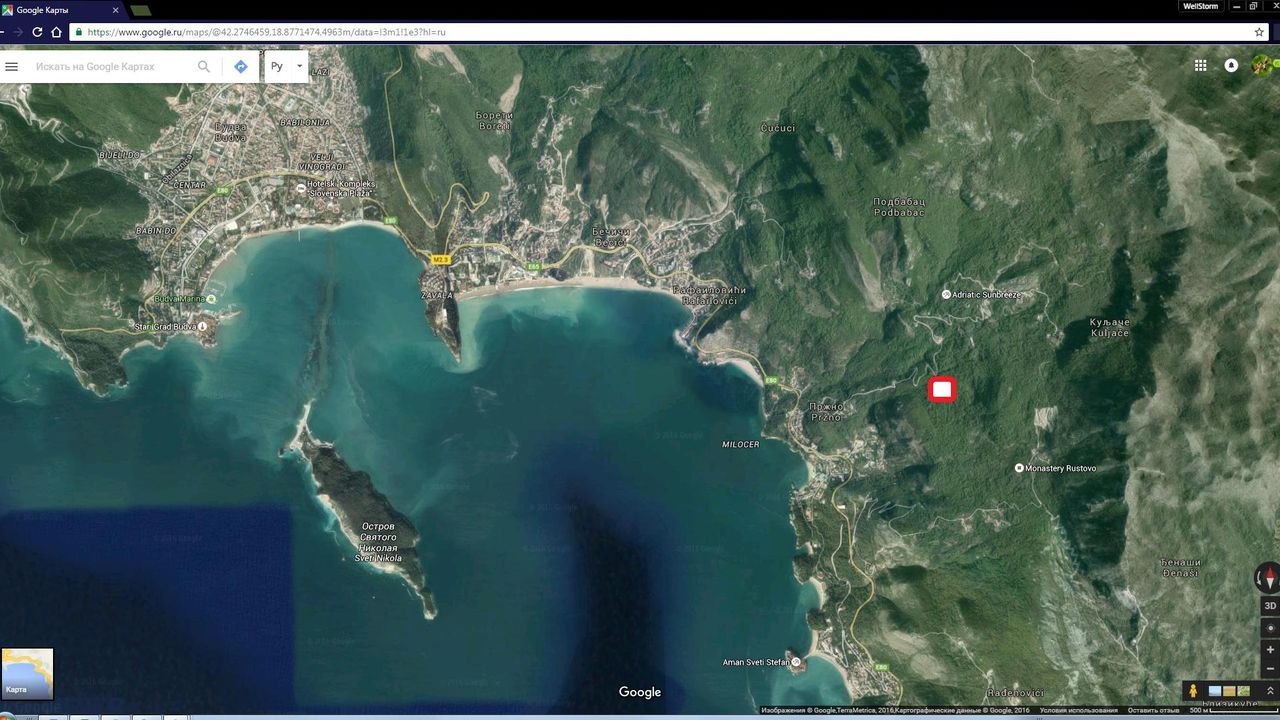Pick up the Street View pegman
Screen dimensions: 1280x720
pyautogui.click(x=1193, y=691)
